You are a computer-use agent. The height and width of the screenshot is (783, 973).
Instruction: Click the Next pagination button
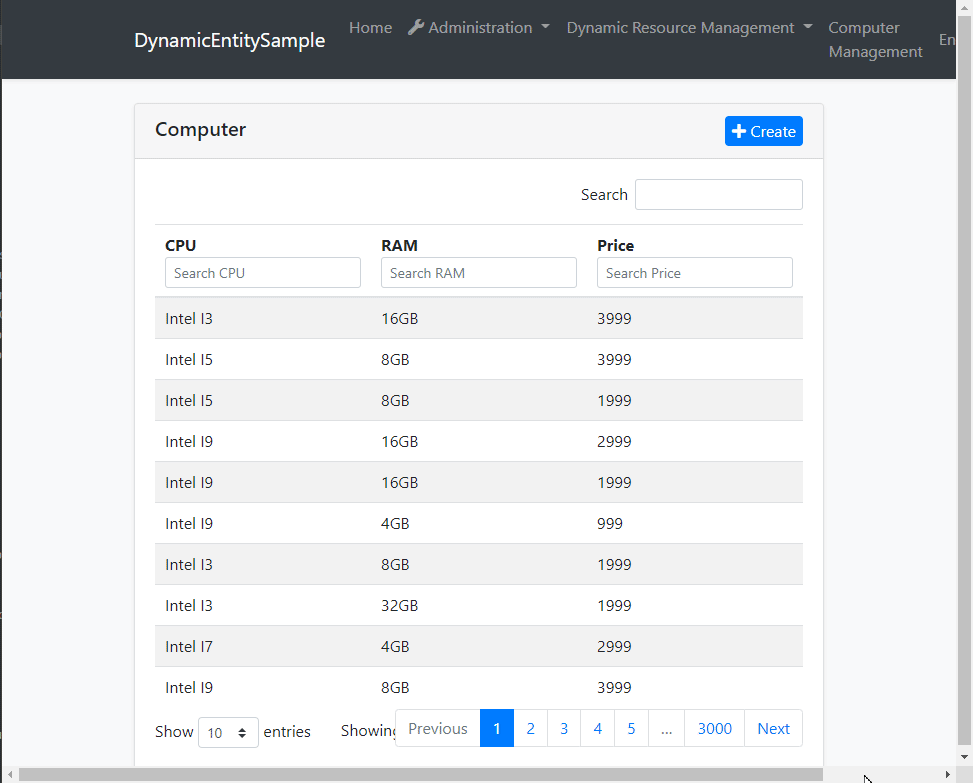click(x=773, y=728)
